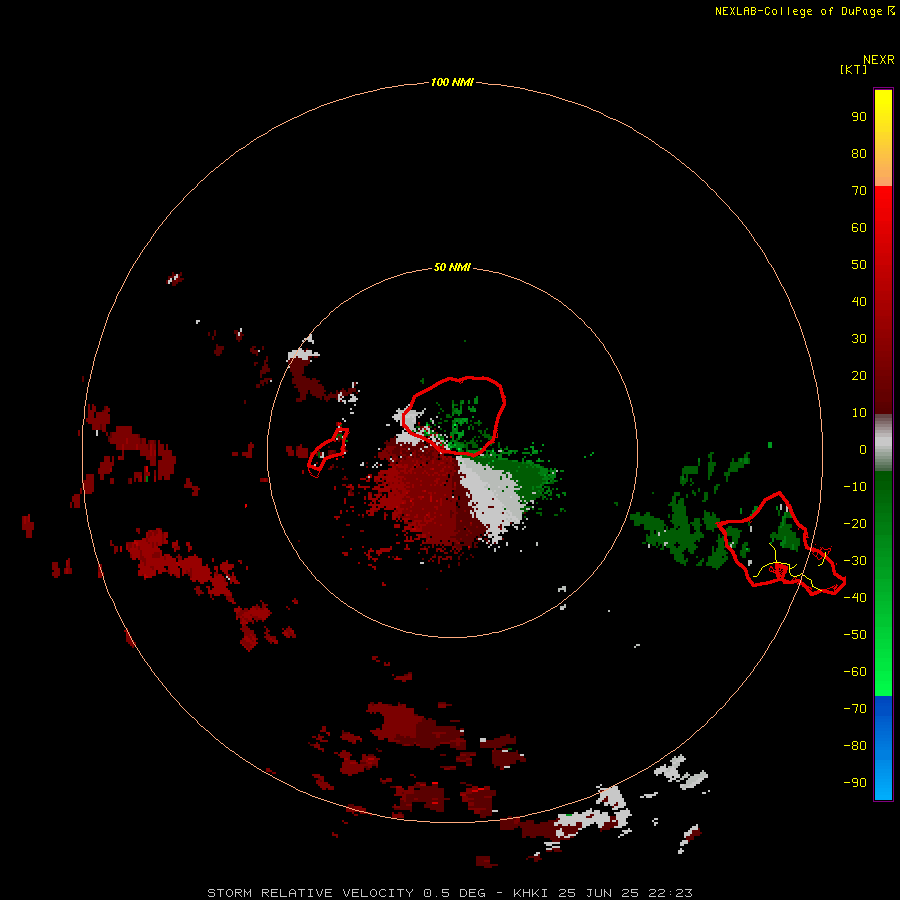Click the 100 NMI range ring label
The image size is (900, 900).
[452, 82]
